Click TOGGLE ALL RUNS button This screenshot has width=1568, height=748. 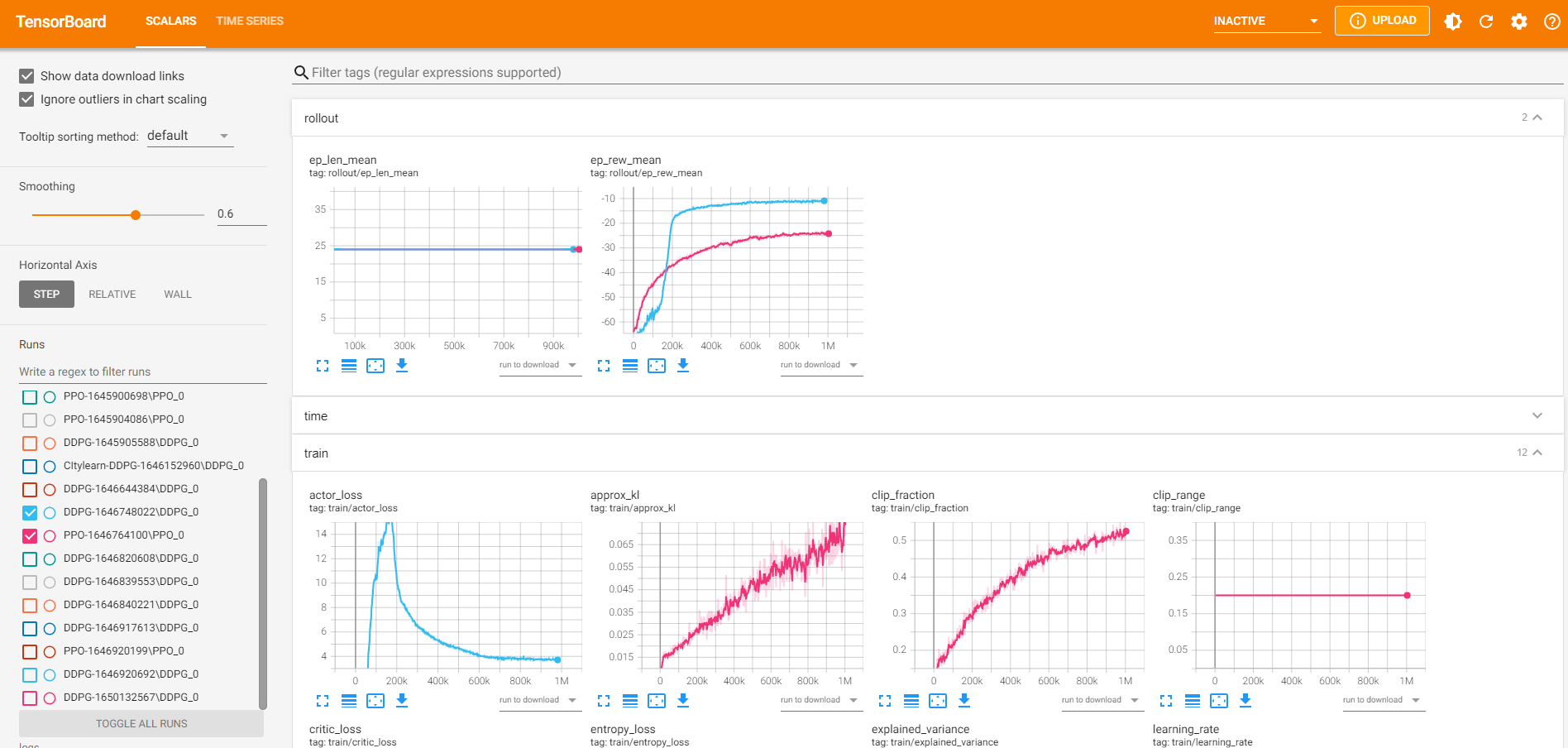[141, 724]
